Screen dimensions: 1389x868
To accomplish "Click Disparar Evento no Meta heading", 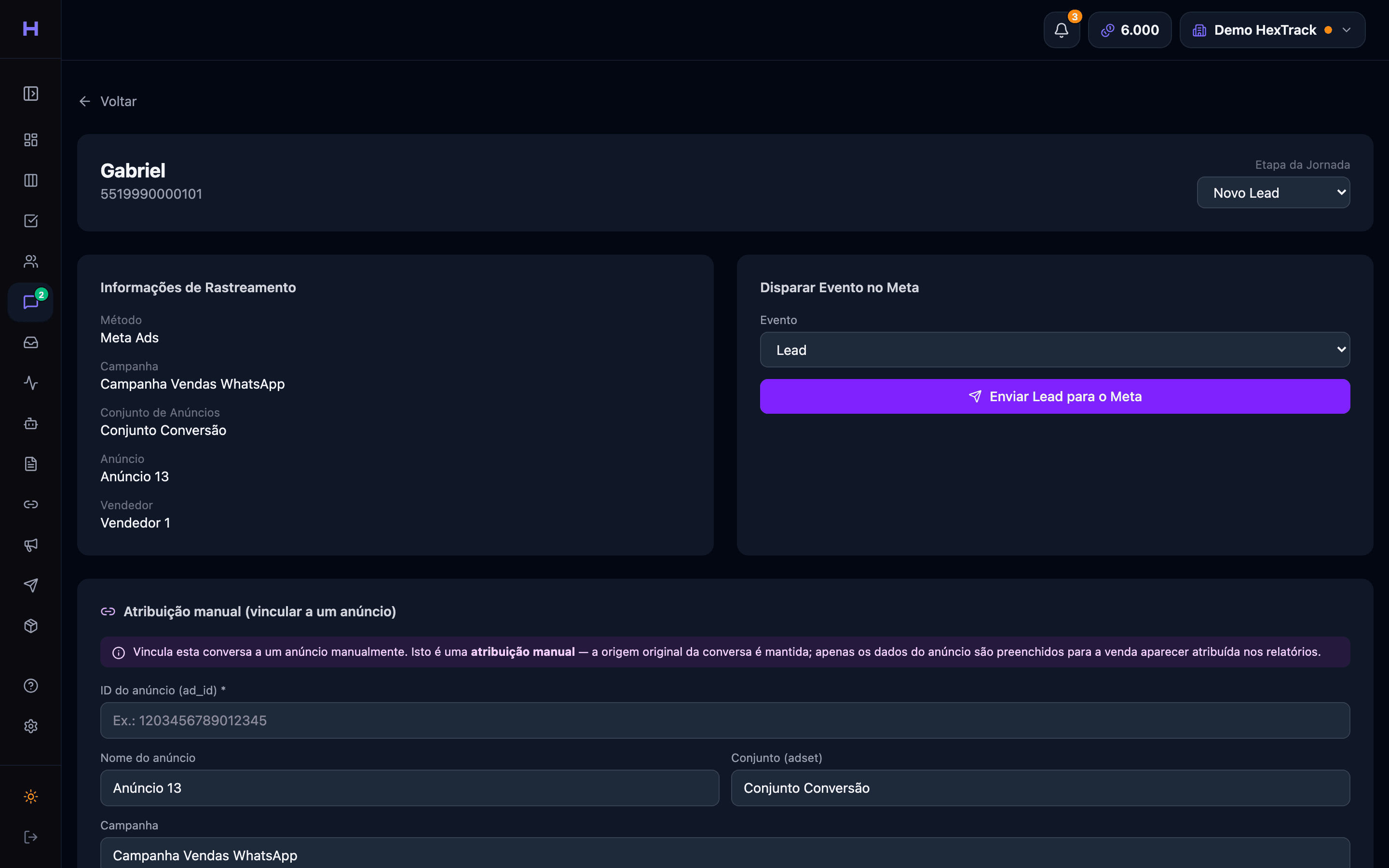I will [839, 287].
